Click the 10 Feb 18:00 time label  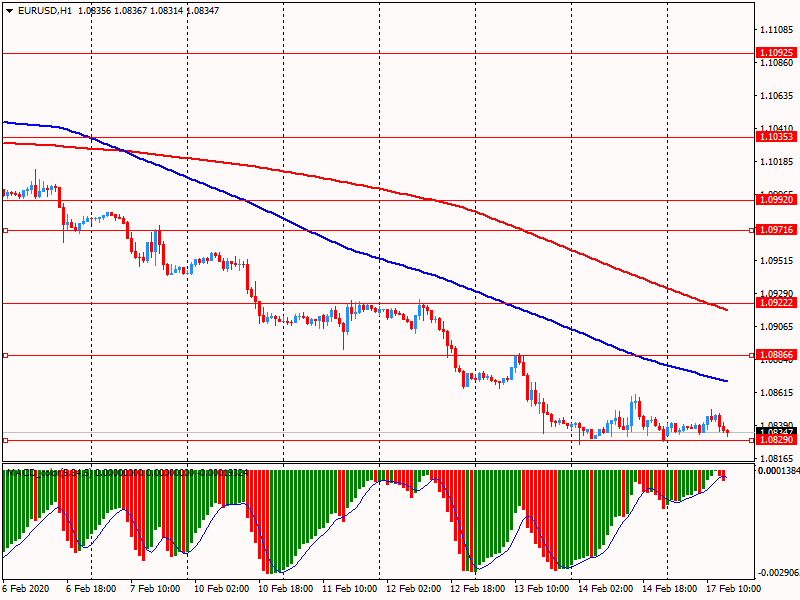pyautogui.click(x=286, y=588)
